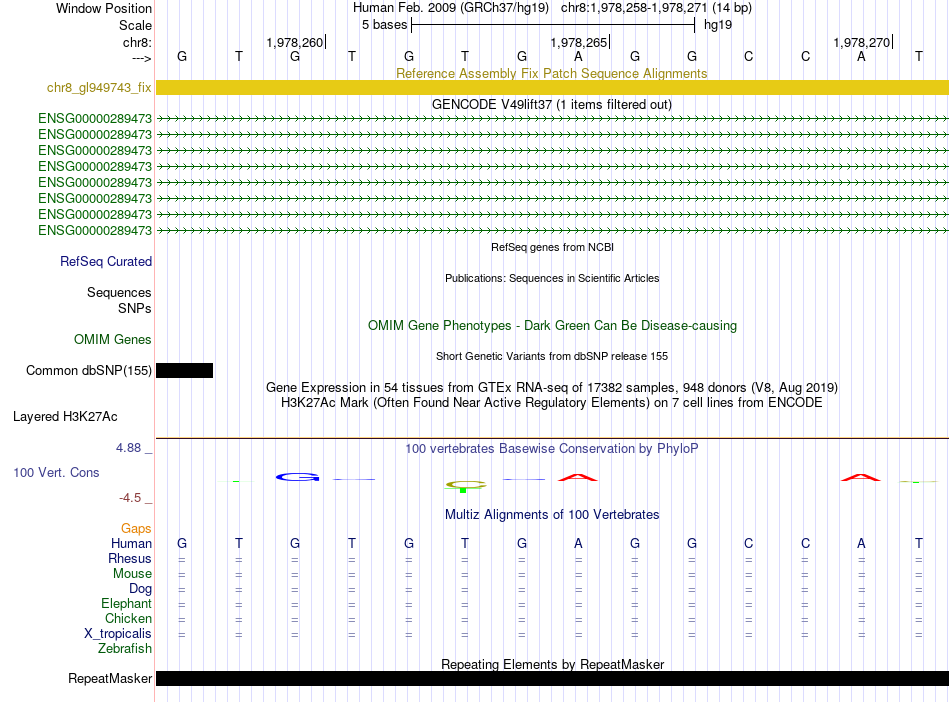
Task: Click the Scale label
Action: pyautogui.click(x=135, y=25)
